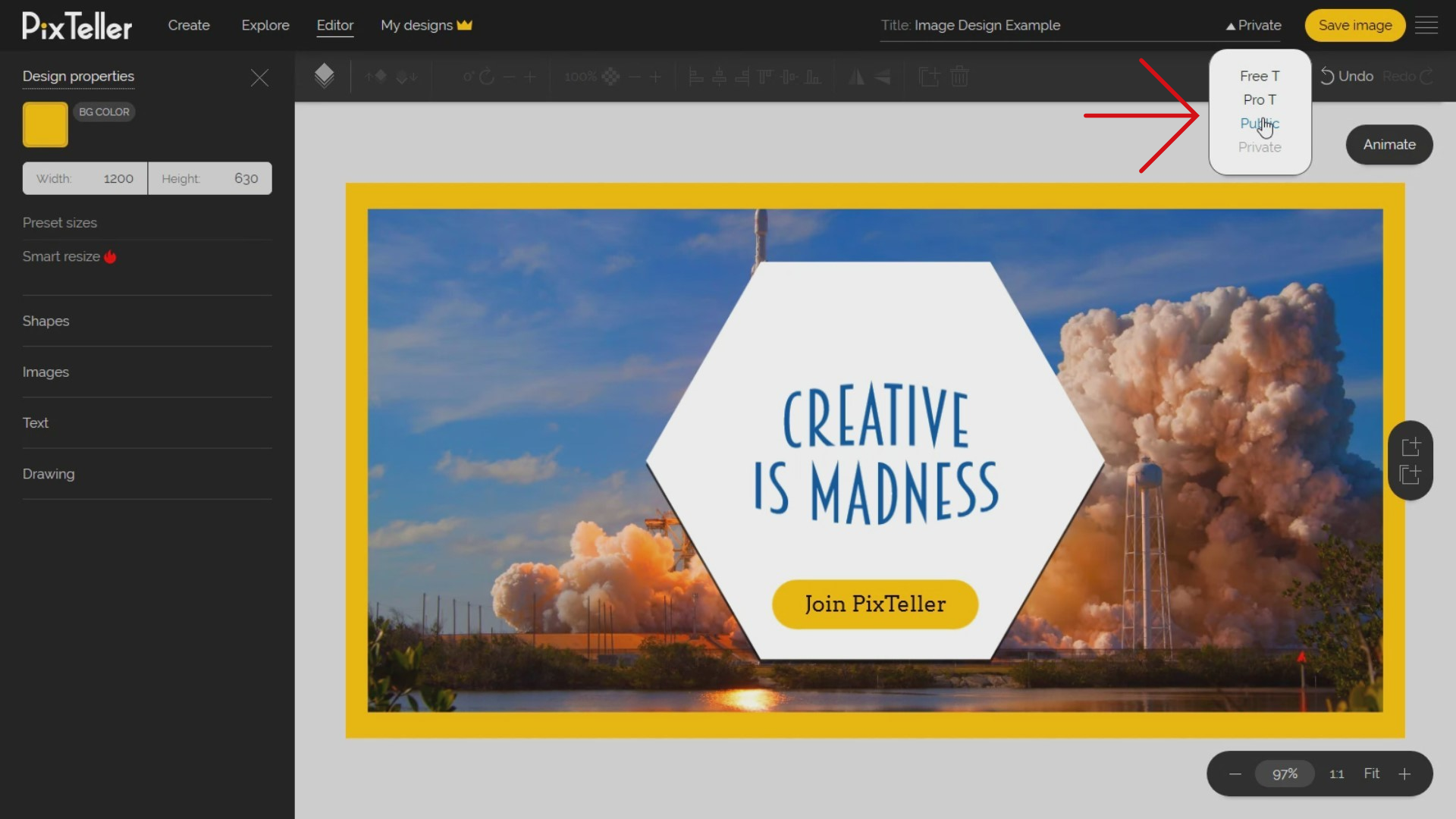
Task: Click the send layer backward icon
Action: coord(406,77)
